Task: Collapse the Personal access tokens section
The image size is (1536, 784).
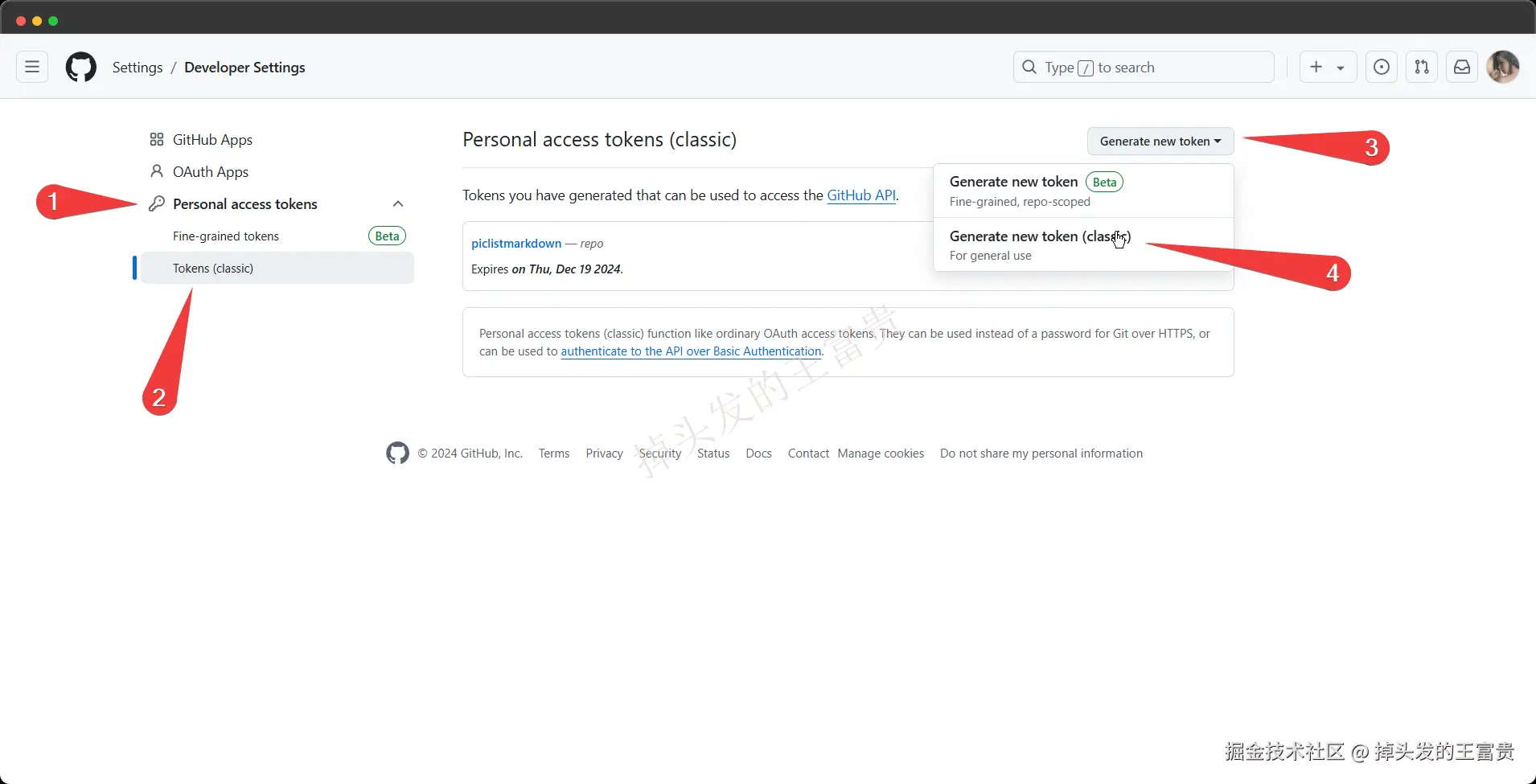Action: pos(397,204)
